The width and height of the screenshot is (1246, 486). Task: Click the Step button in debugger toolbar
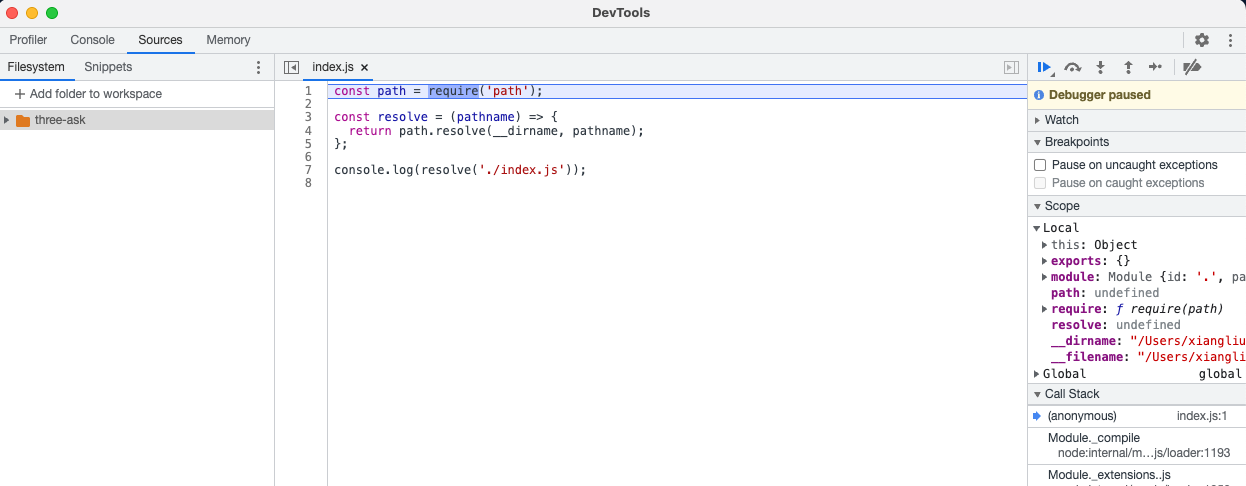tap(1155, 67)
